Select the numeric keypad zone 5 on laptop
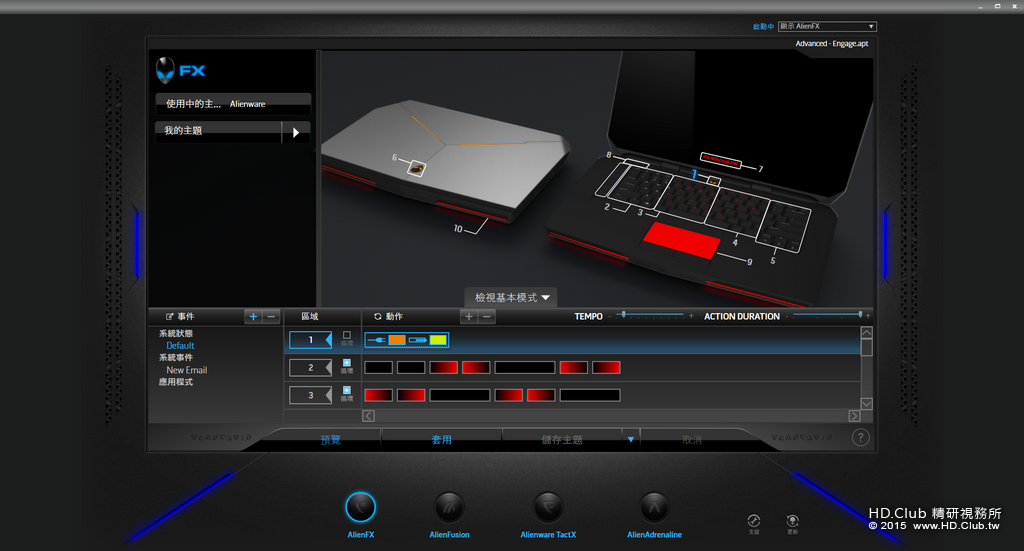The width and height of the screenshot is (1024, 551). 784,226
